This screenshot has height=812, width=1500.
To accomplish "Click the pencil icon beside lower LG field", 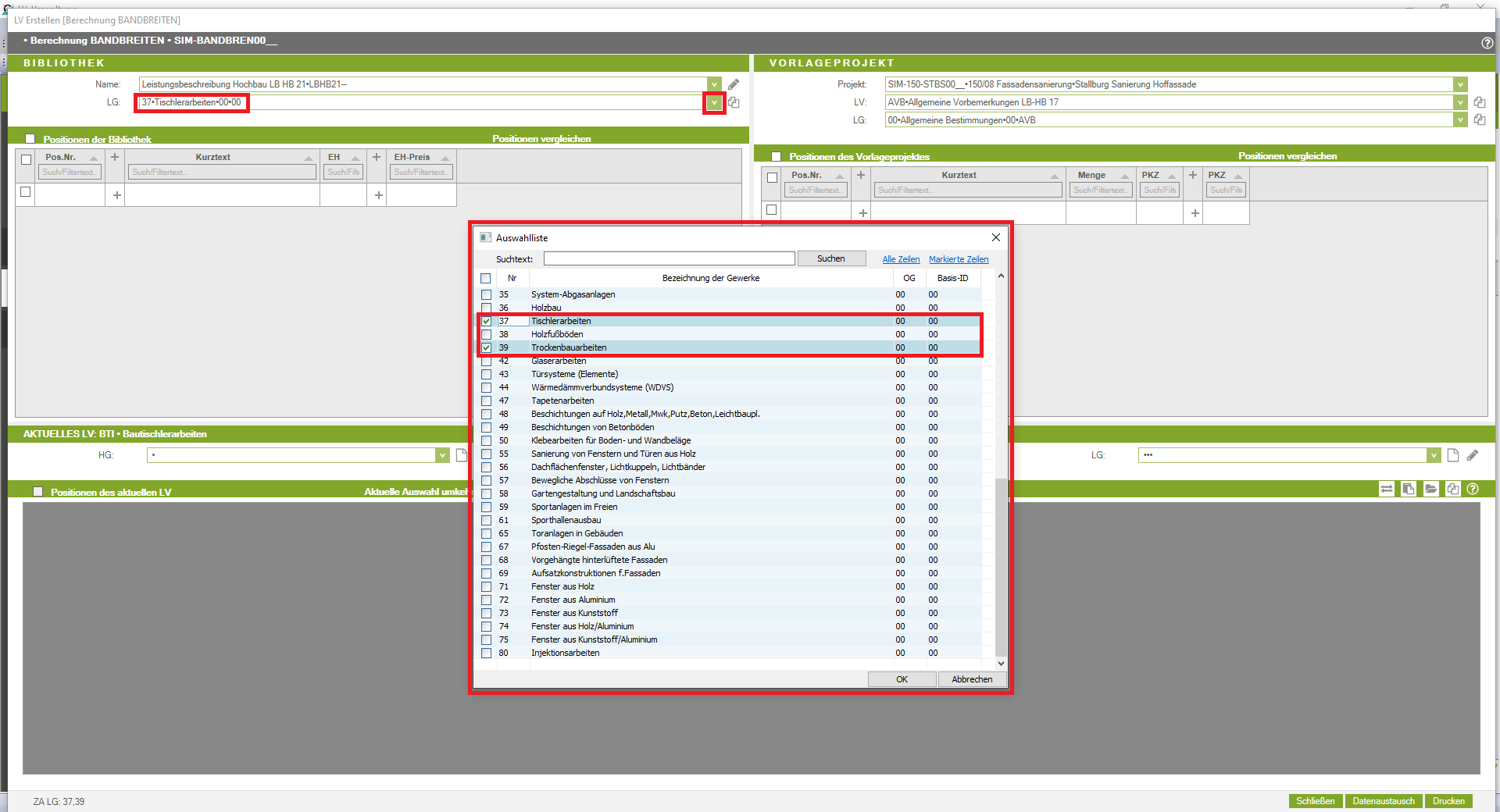I will click(x=1473, y=455).
